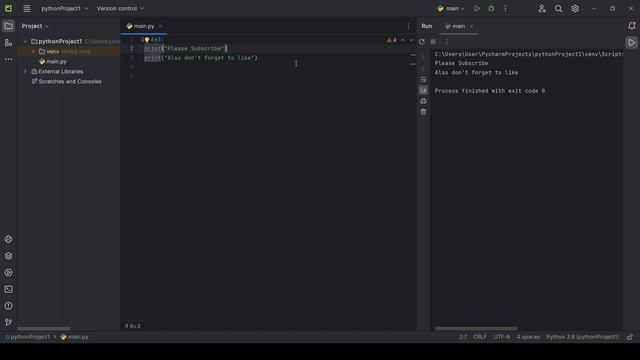Rerun main in the Run panel

click(x=422, y=42)
